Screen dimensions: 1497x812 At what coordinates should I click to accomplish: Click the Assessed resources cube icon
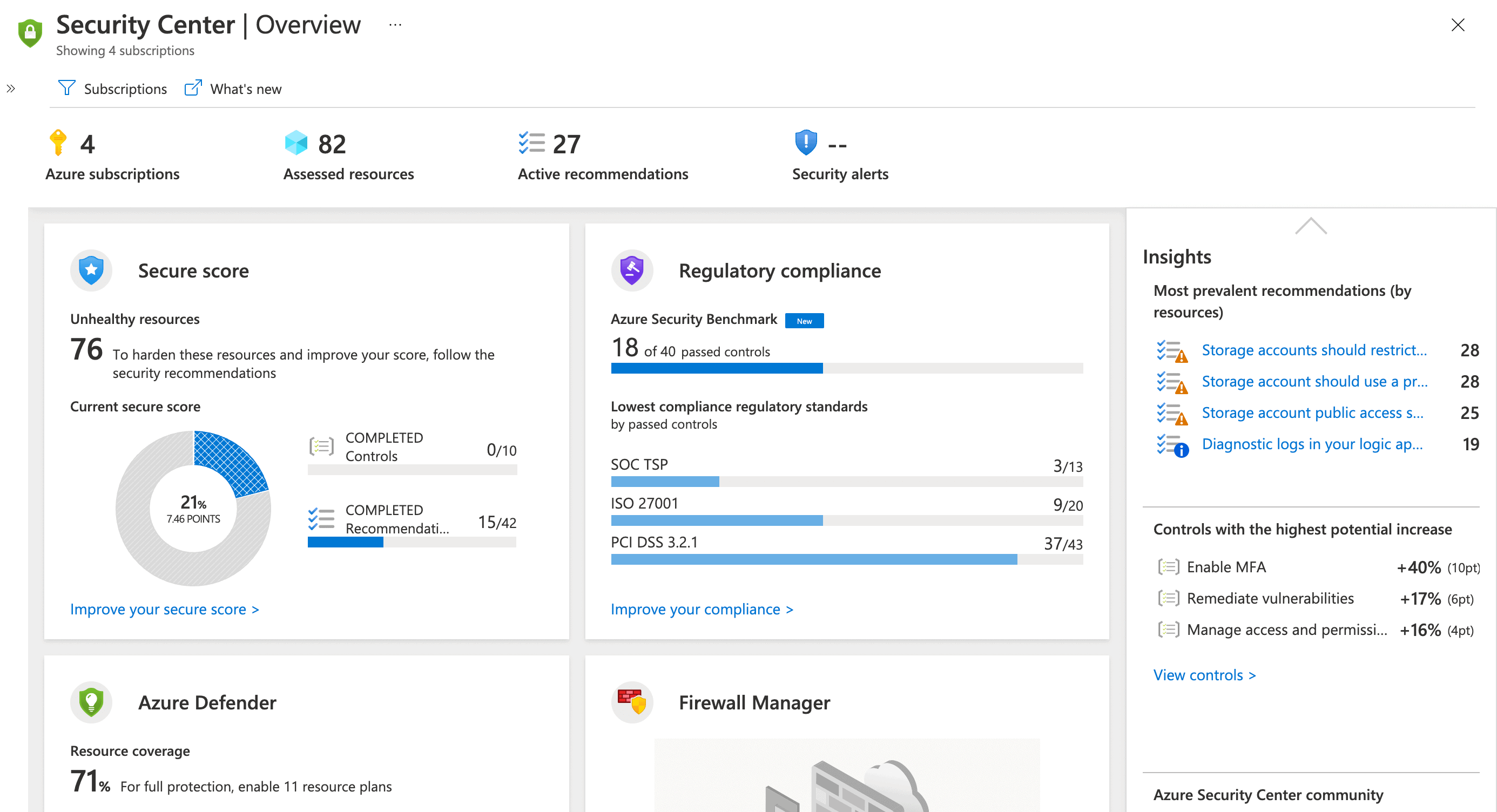coord(296,143)
